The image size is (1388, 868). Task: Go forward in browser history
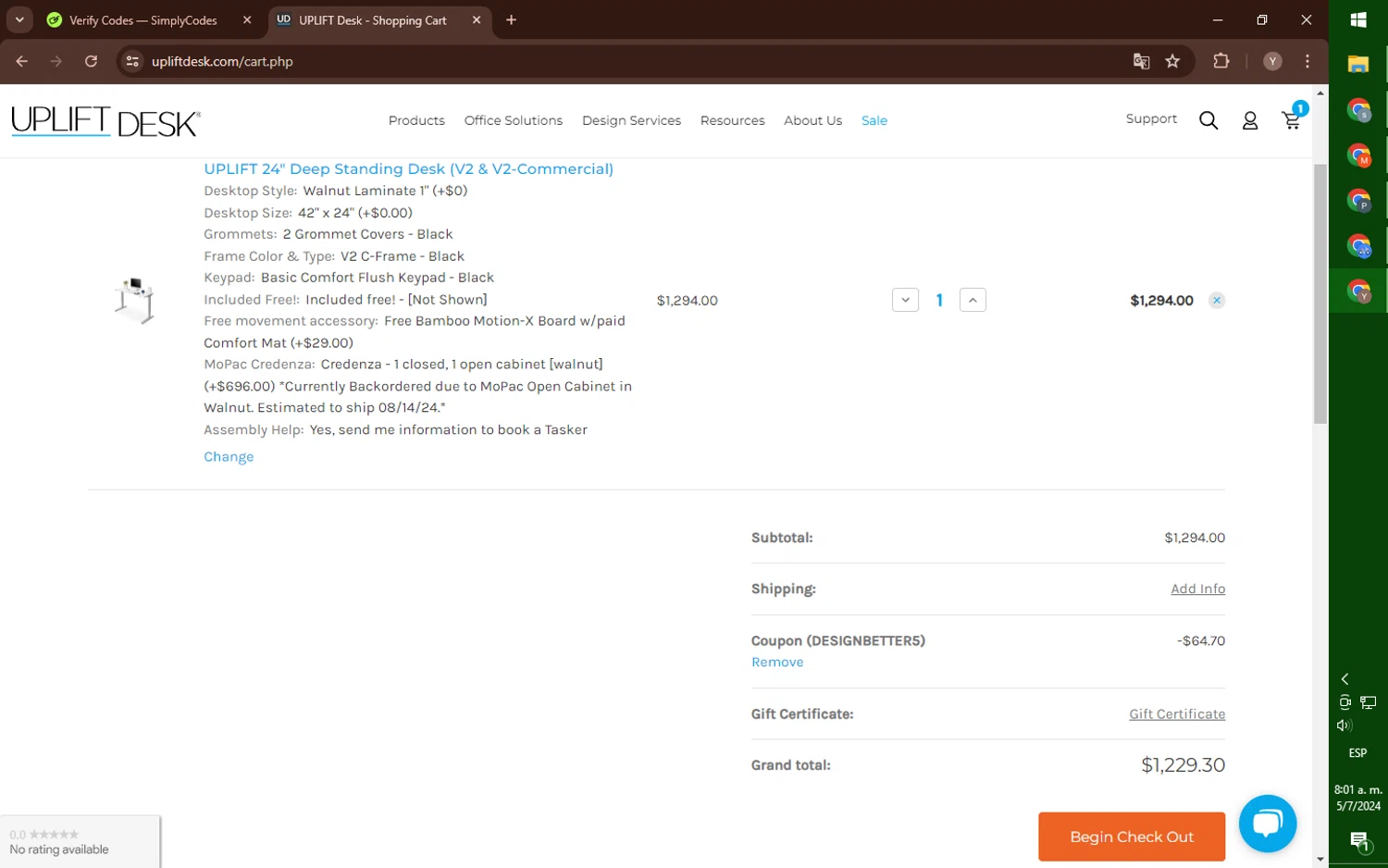56,61
